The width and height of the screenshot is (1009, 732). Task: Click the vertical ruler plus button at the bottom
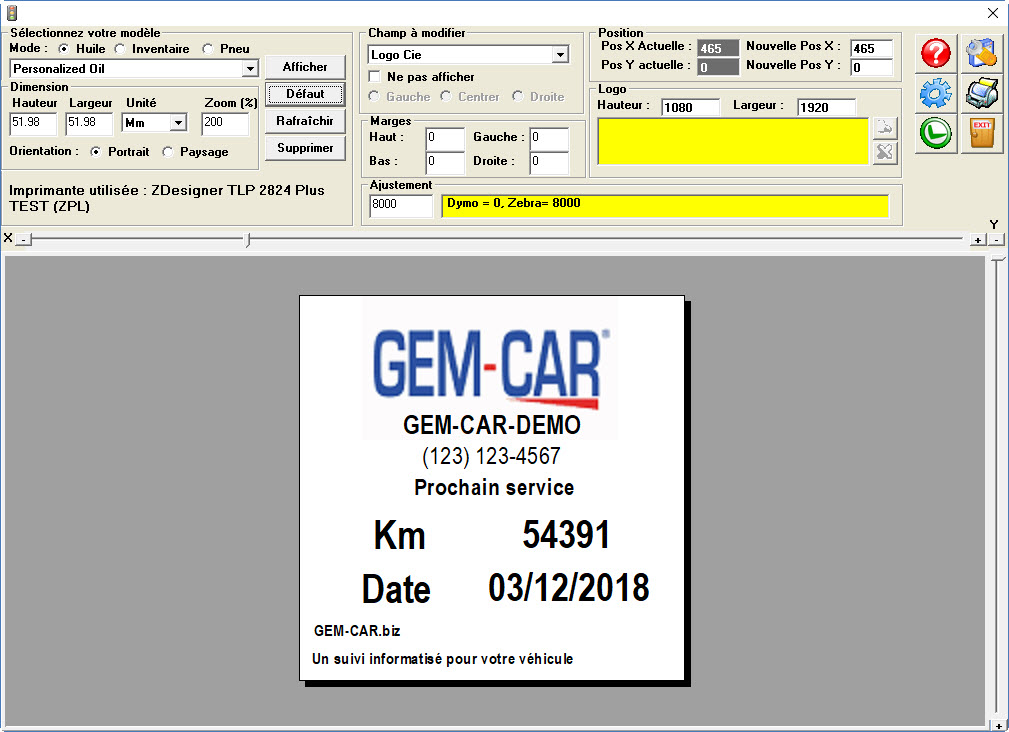(997, 726)
